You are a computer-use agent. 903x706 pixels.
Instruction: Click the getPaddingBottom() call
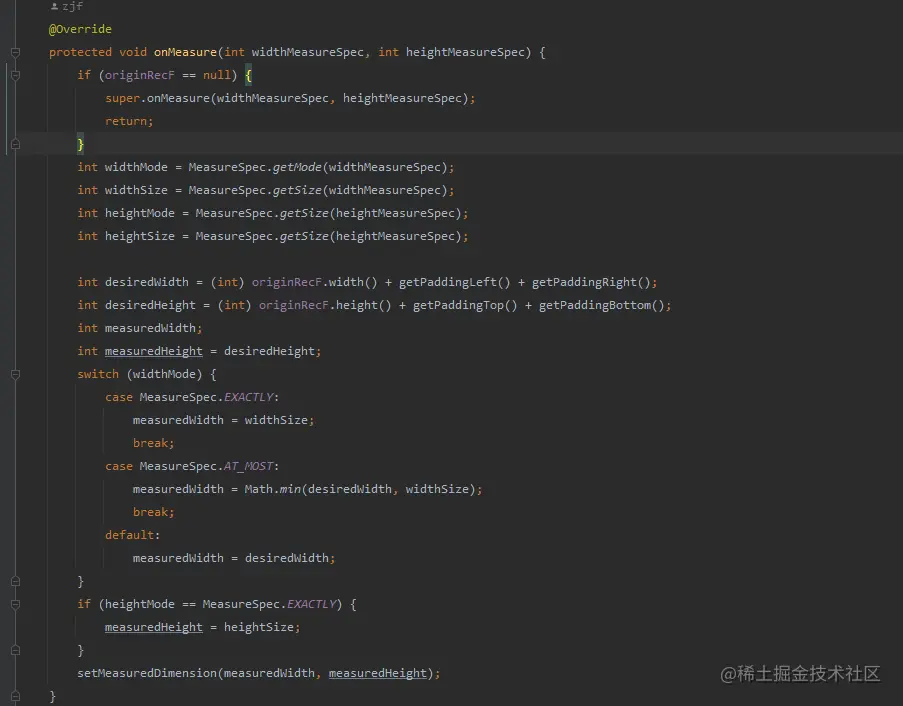(x=601, y=305)
